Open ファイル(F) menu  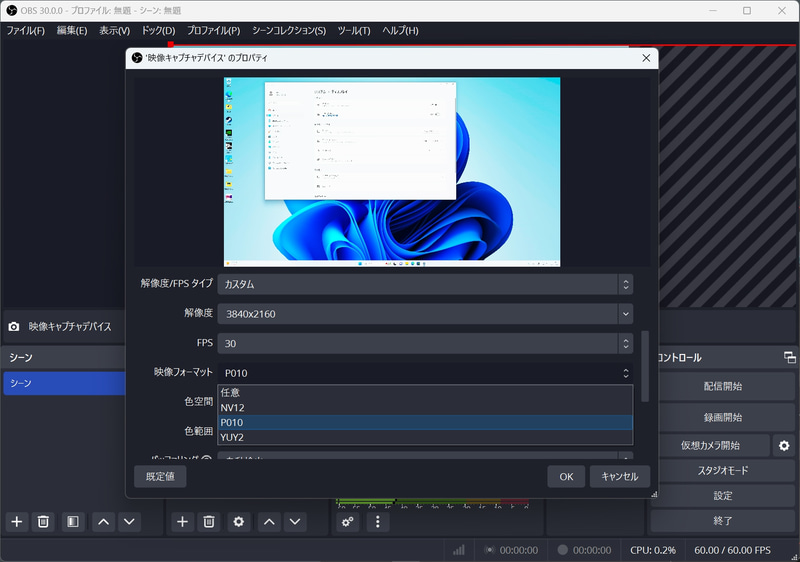click(26, 31)
